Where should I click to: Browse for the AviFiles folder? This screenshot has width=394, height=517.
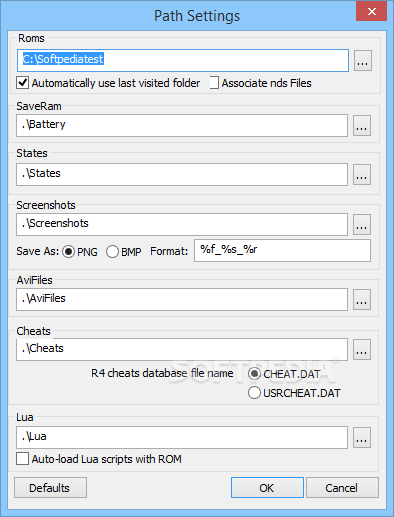pos(362,299)
